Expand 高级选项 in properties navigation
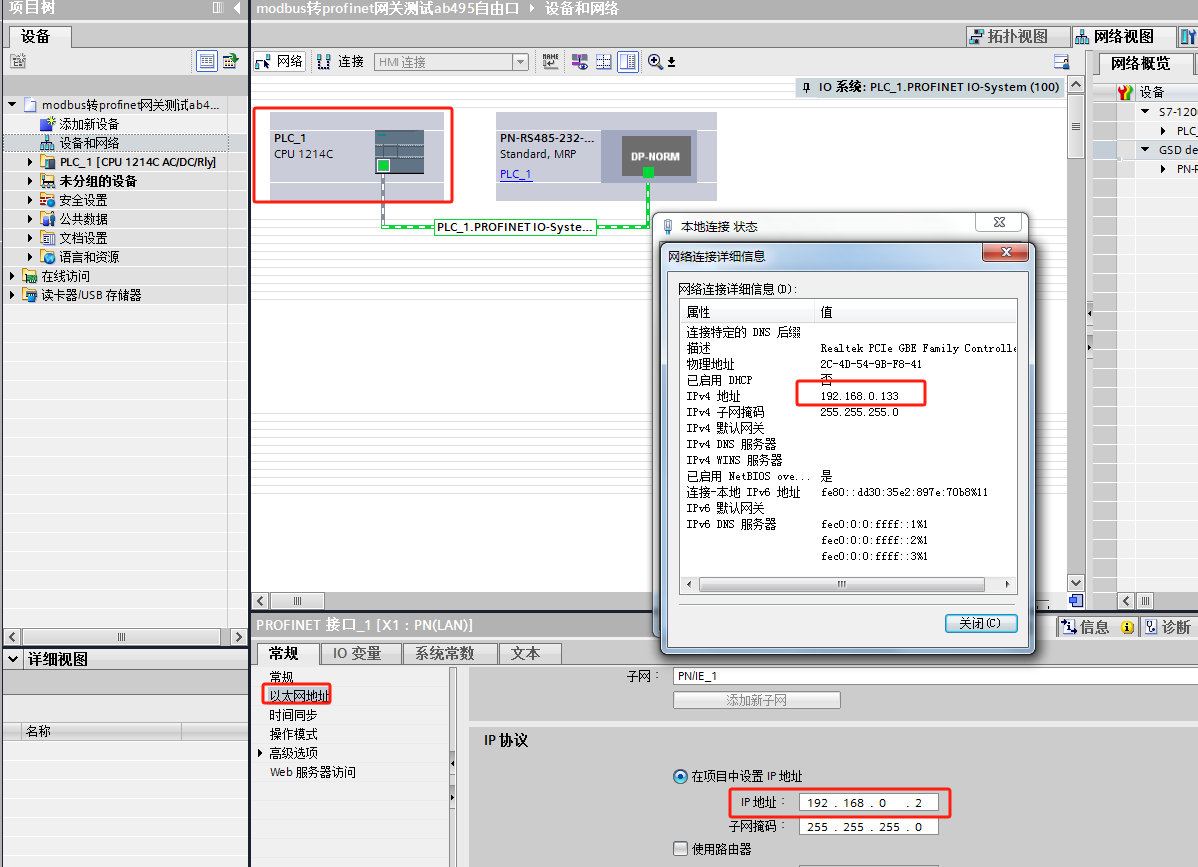1198x867 pixels. coord(260,753)
